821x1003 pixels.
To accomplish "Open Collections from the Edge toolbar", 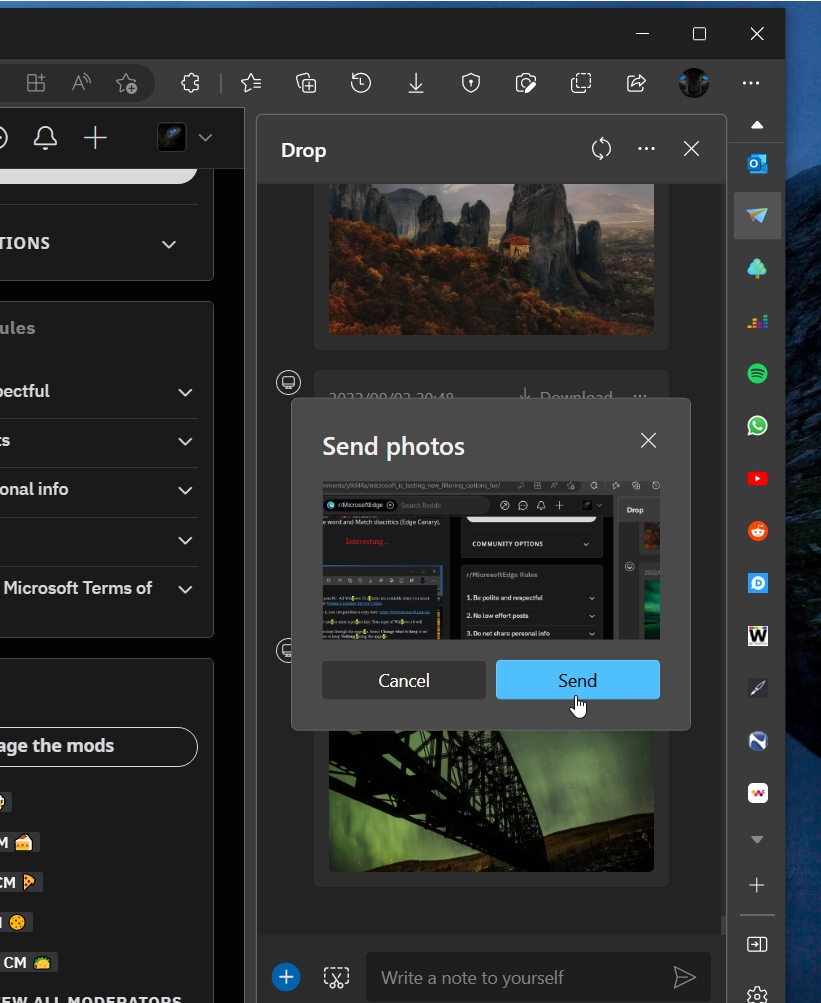I will pyautogui.click(x=306, y=83).
